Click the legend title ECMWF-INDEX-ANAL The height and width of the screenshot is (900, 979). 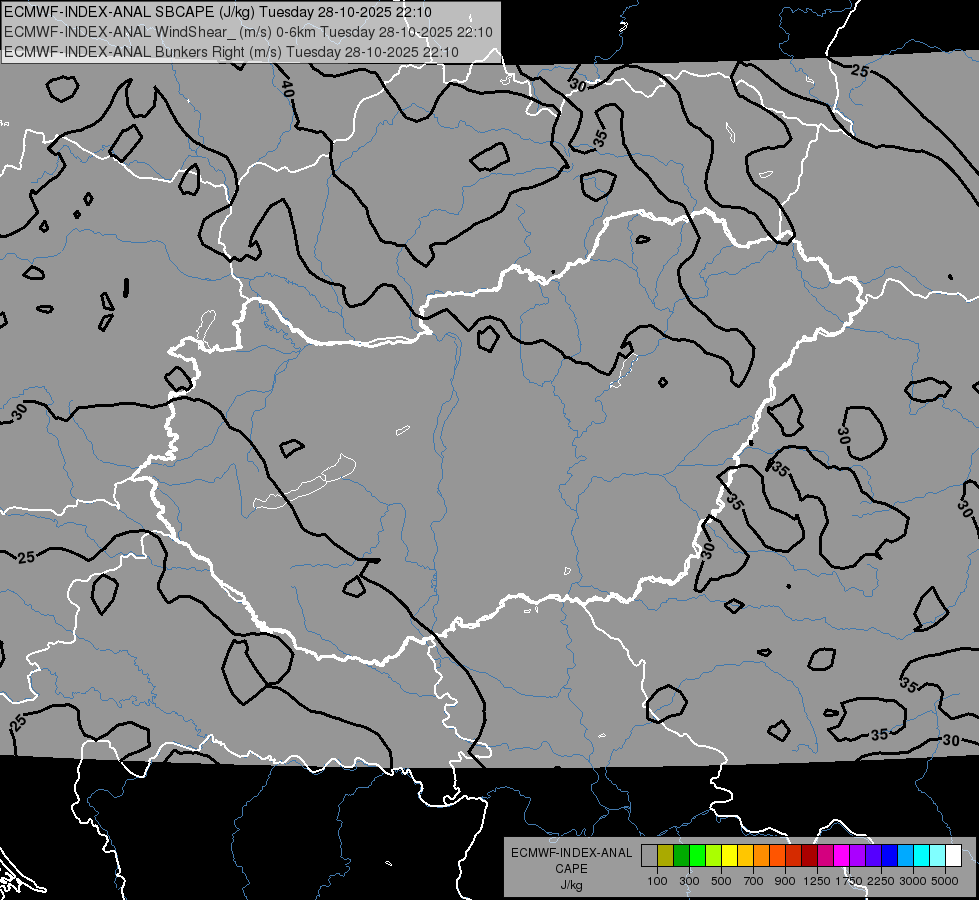(571, 853)
